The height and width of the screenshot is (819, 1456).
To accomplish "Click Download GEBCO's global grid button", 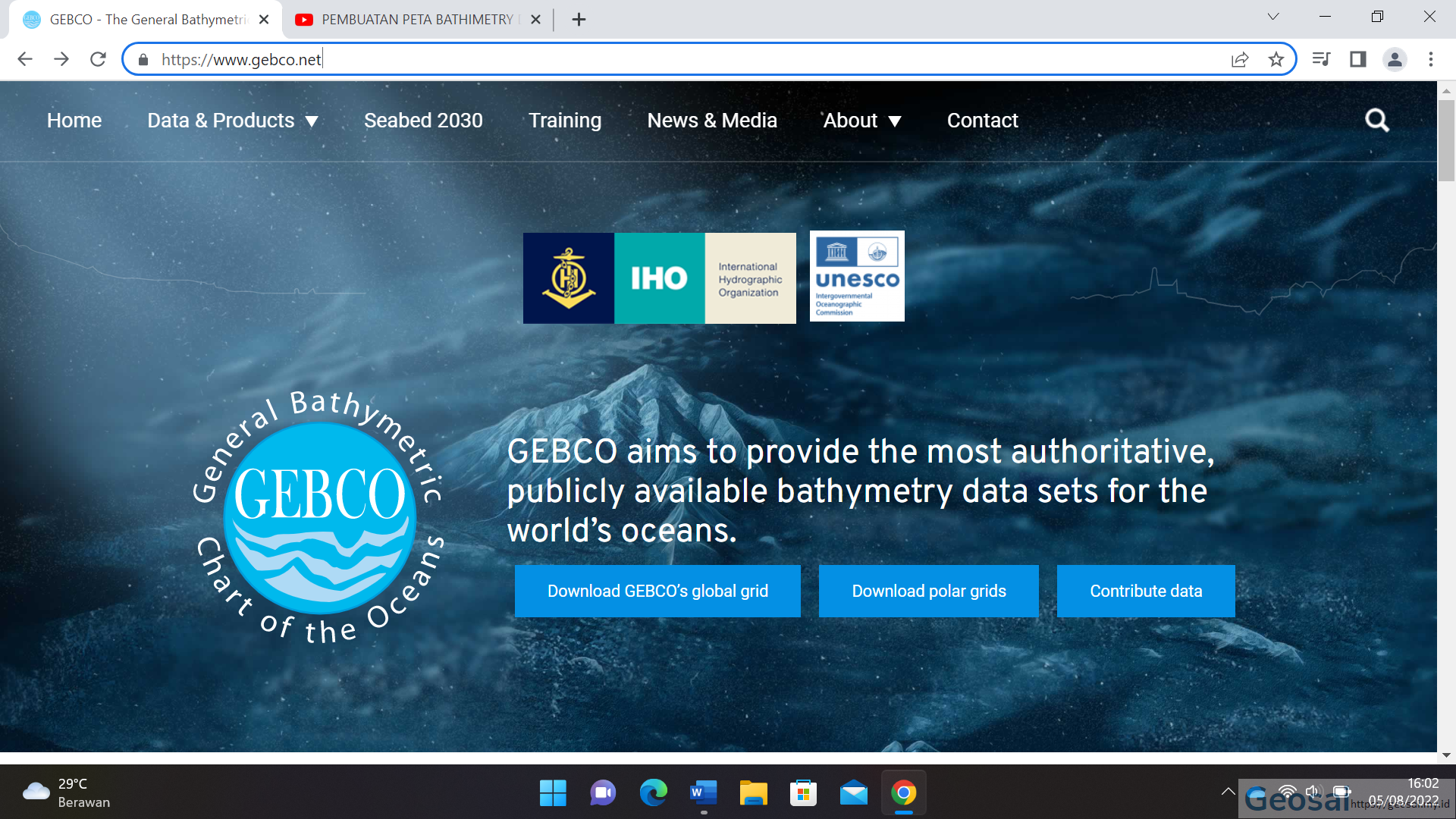I will tap(657, 591).
